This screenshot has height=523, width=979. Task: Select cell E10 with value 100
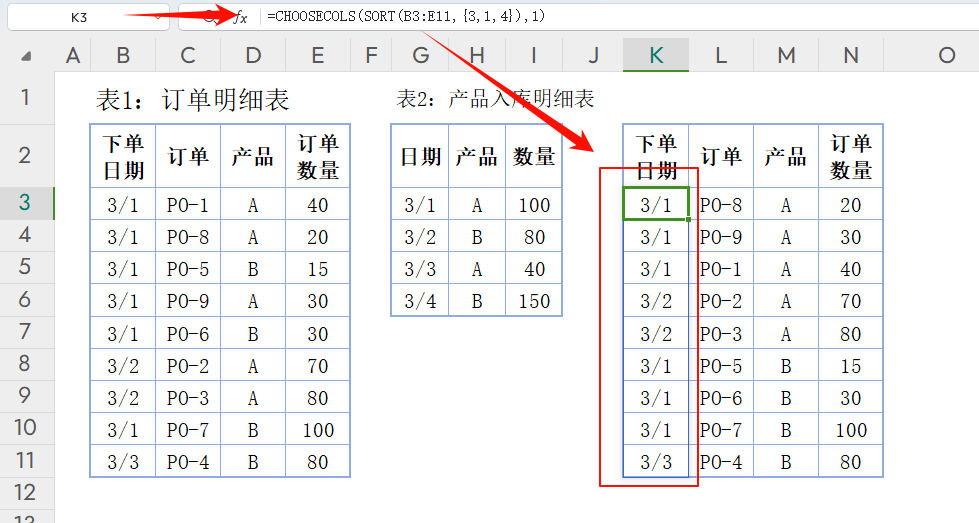318,429
